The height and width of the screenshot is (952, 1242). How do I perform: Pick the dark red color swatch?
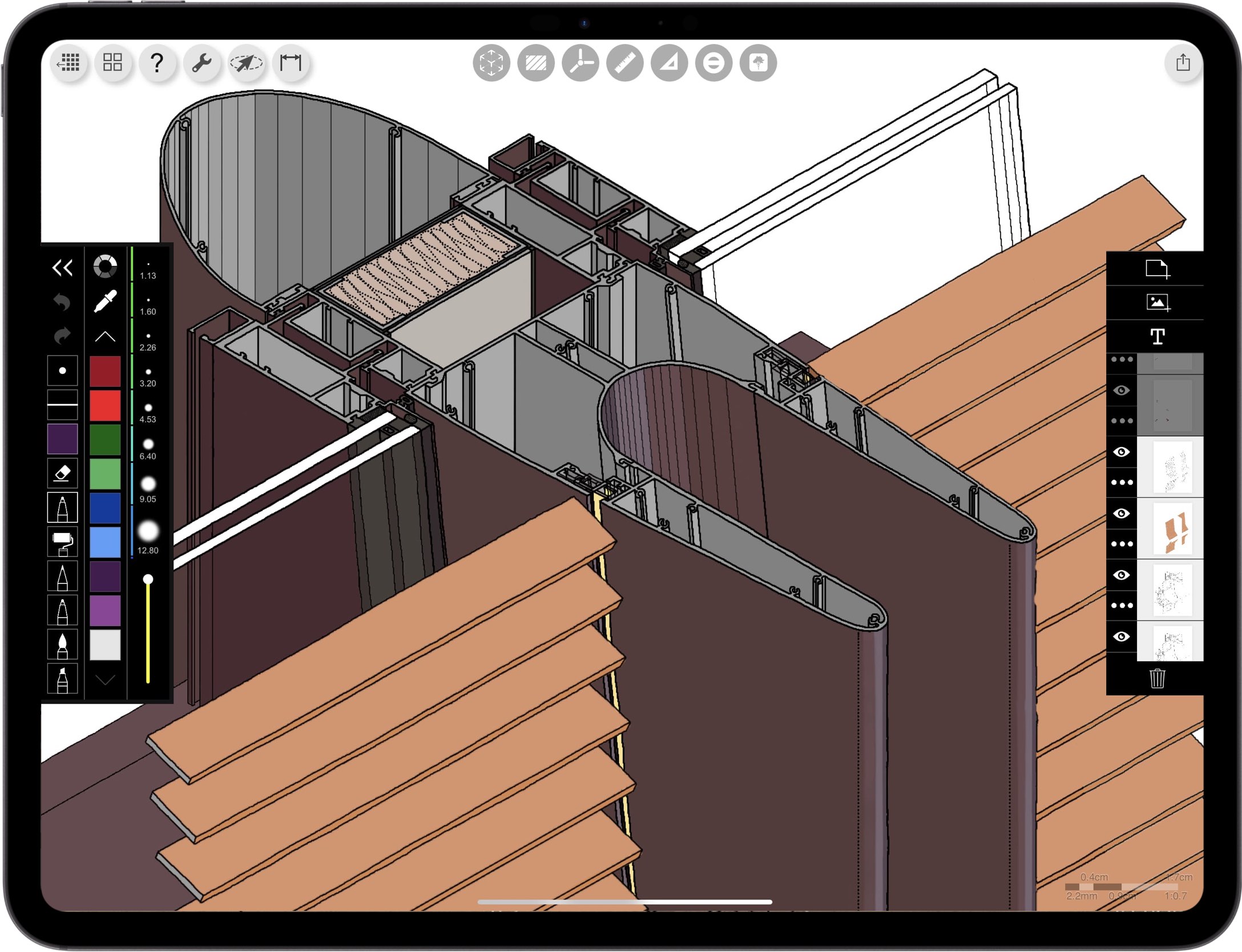pos(105,372)
